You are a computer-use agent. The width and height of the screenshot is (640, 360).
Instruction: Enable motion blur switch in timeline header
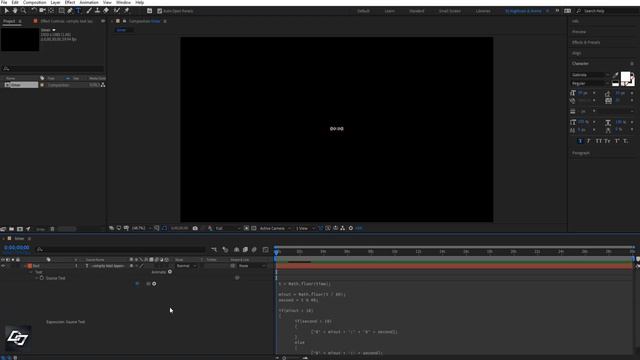[x=254, y=249]
